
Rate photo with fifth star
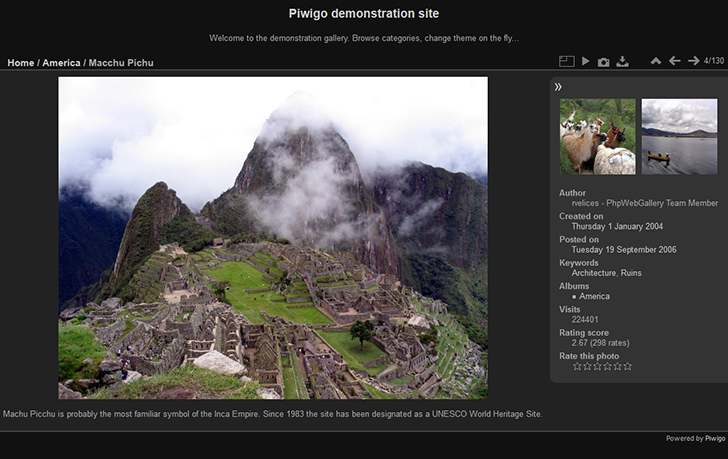click(x=618, y=366)
